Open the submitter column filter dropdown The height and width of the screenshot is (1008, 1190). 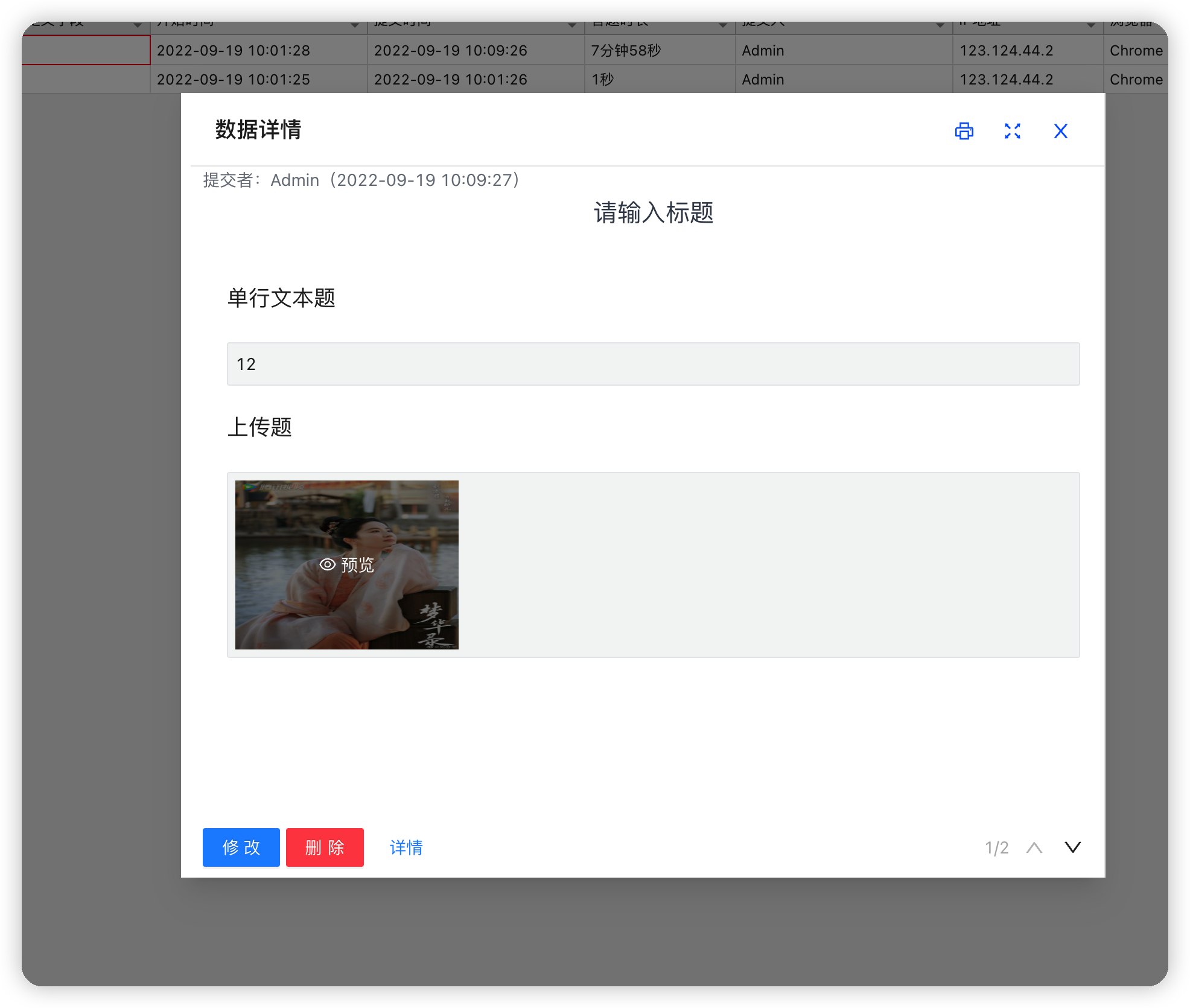[940, 25]
